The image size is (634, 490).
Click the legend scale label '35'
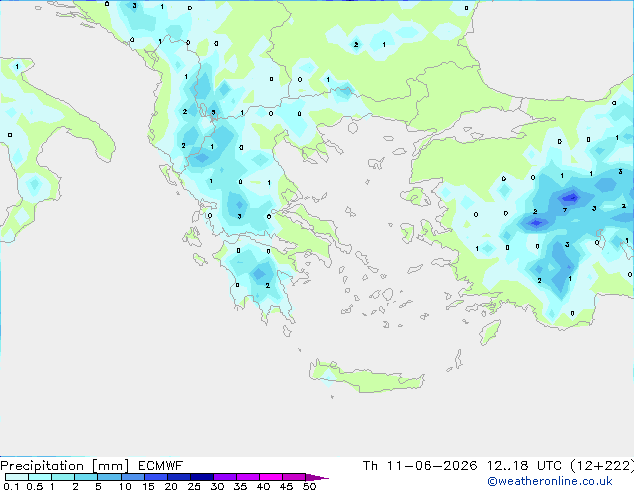241,486
